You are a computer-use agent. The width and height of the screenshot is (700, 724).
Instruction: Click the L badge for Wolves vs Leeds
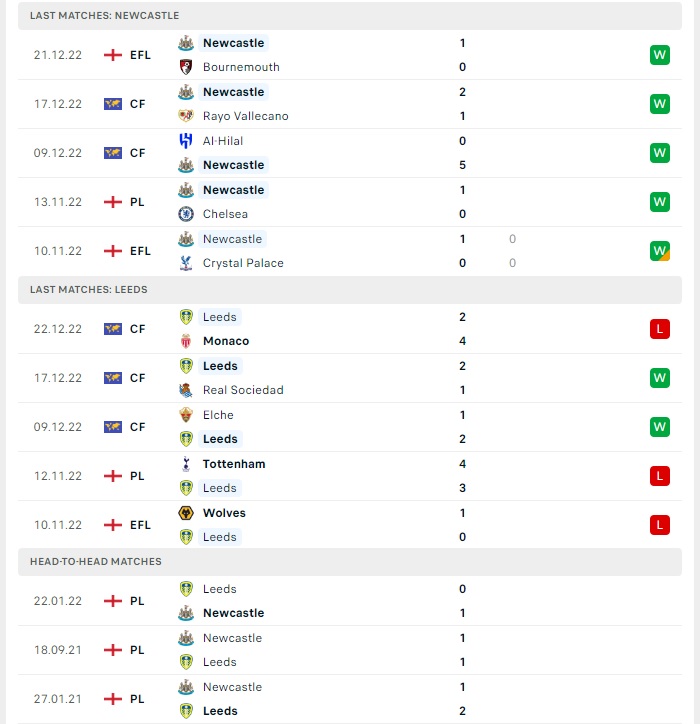(659, 525)
